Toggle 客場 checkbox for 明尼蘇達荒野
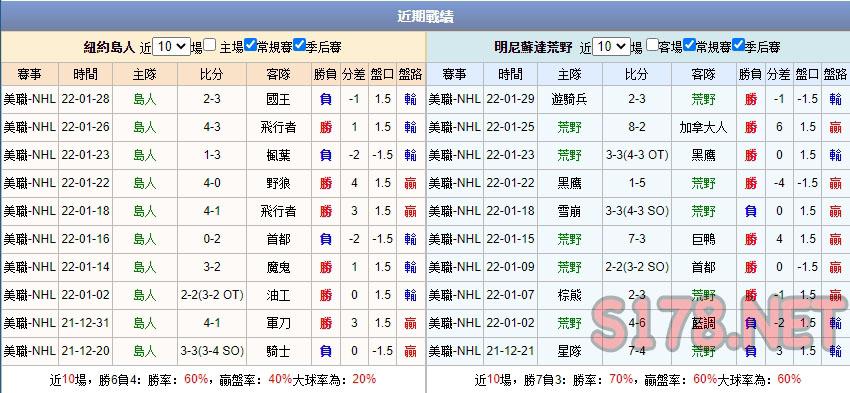Image resolution: width=850 pixels, height=393 pixels. (652, 46)
